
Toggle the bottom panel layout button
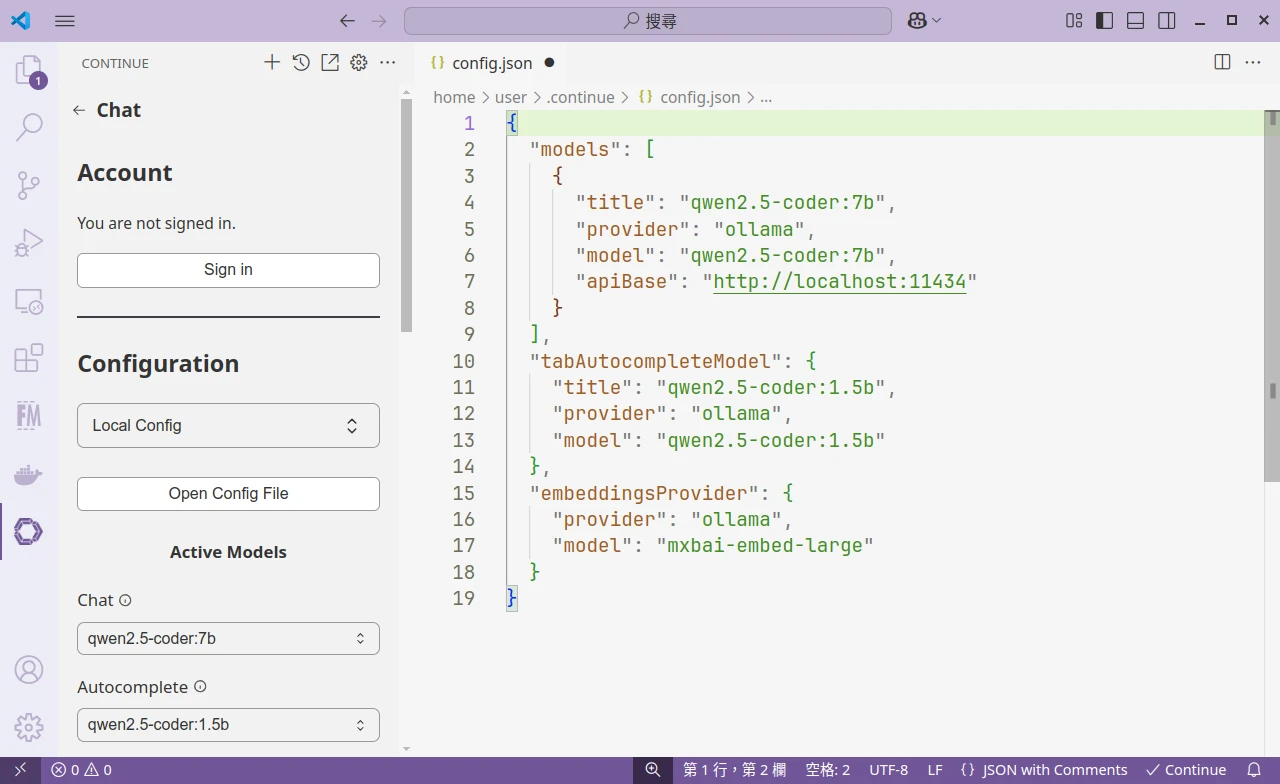[x=1136, y=20]
